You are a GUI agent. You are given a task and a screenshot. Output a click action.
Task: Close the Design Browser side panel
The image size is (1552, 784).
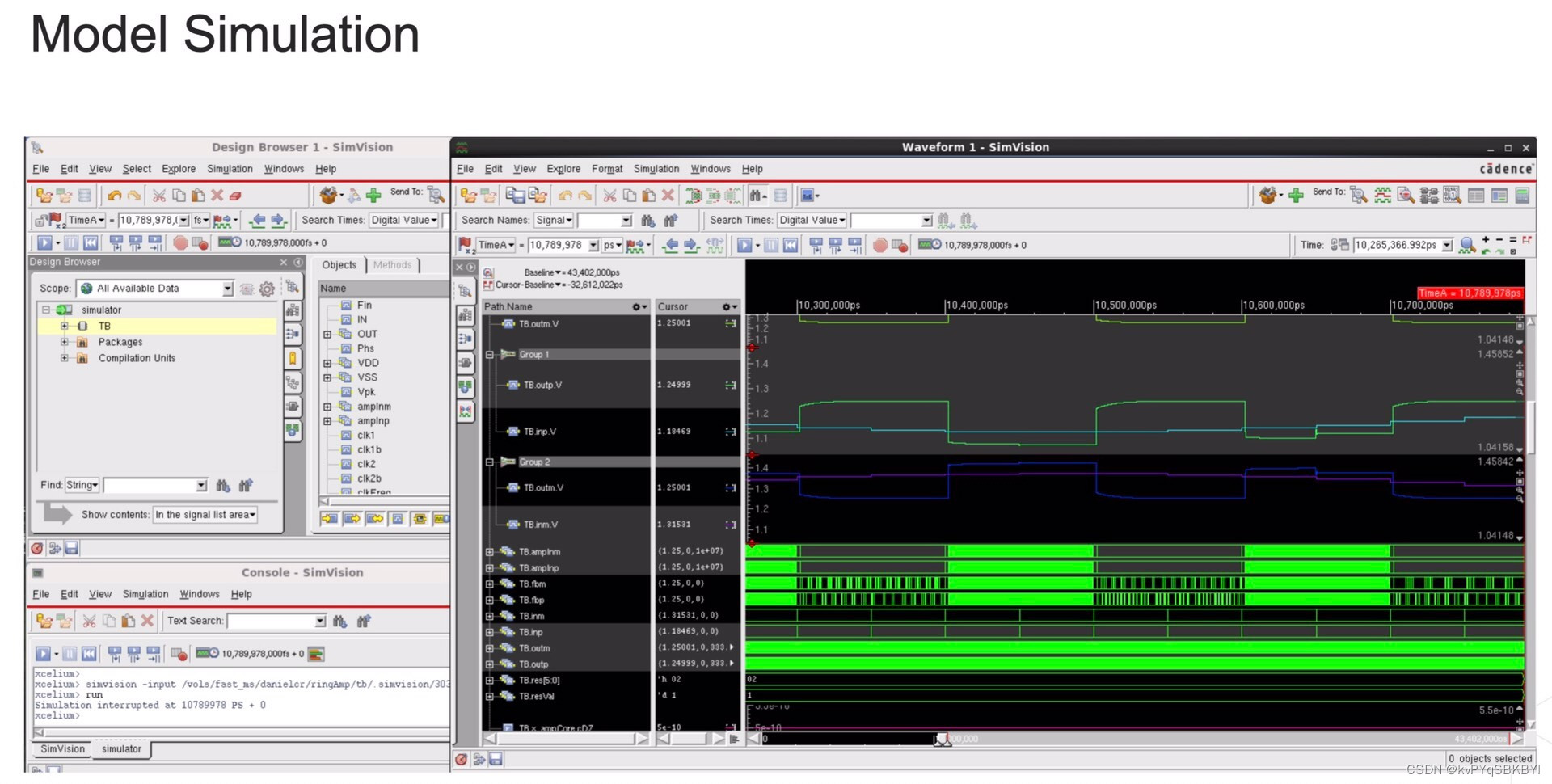(284, 262)
